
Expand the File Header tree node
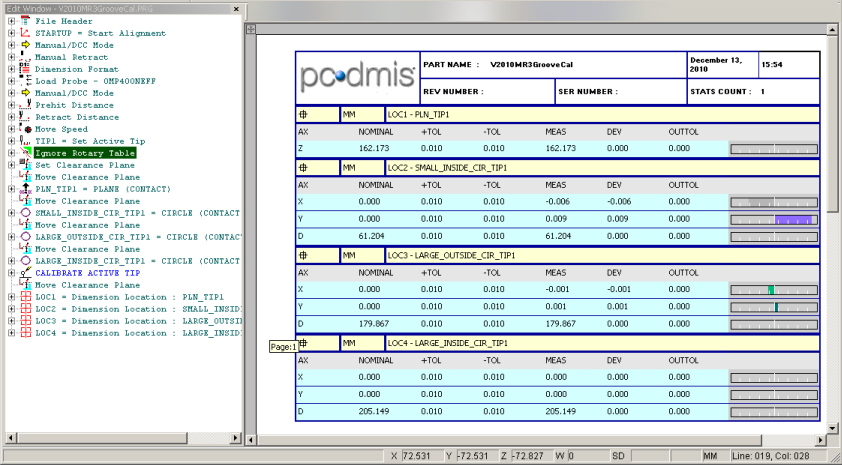pyautogui.click(x=10, y=21)
